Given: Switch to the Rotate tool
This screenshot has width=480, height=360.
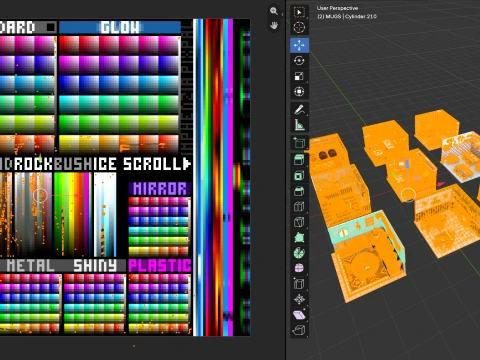Looking at the screenshot, I should click(299, 61).
